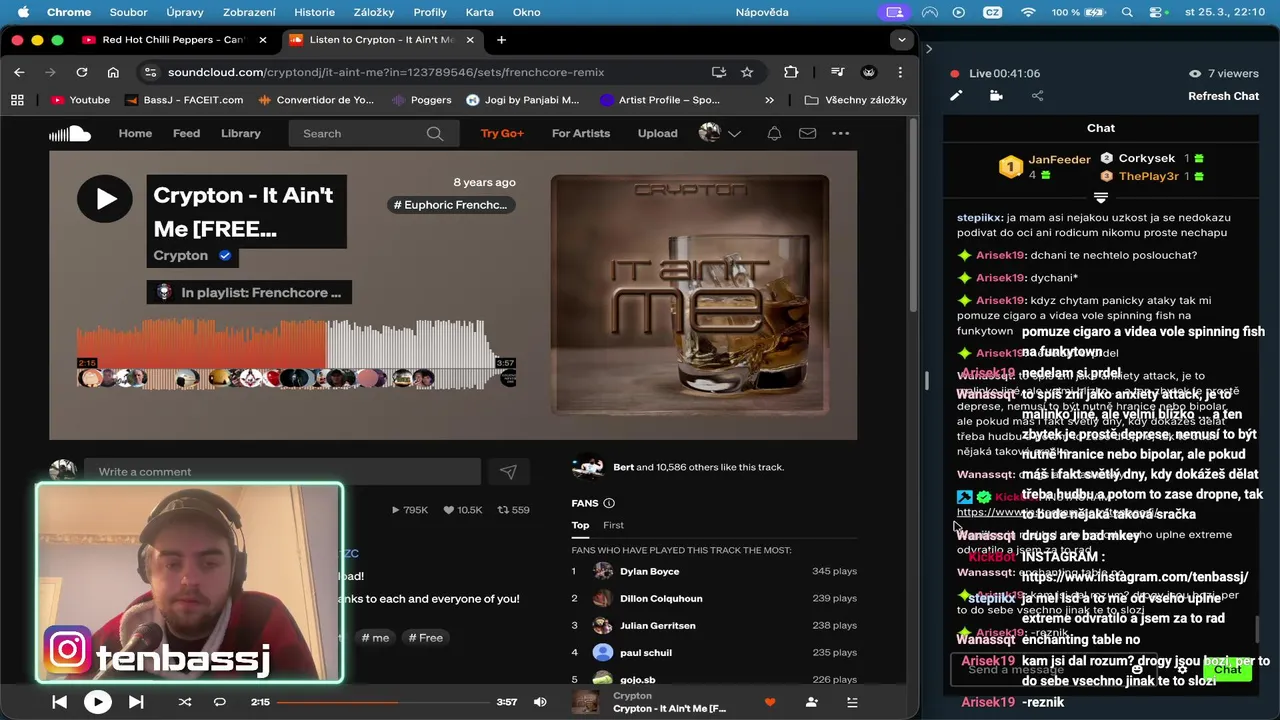Skip to previous track in bottom player
The height and width of the screenshot is (720, 1280).
[x=59, y=702]
